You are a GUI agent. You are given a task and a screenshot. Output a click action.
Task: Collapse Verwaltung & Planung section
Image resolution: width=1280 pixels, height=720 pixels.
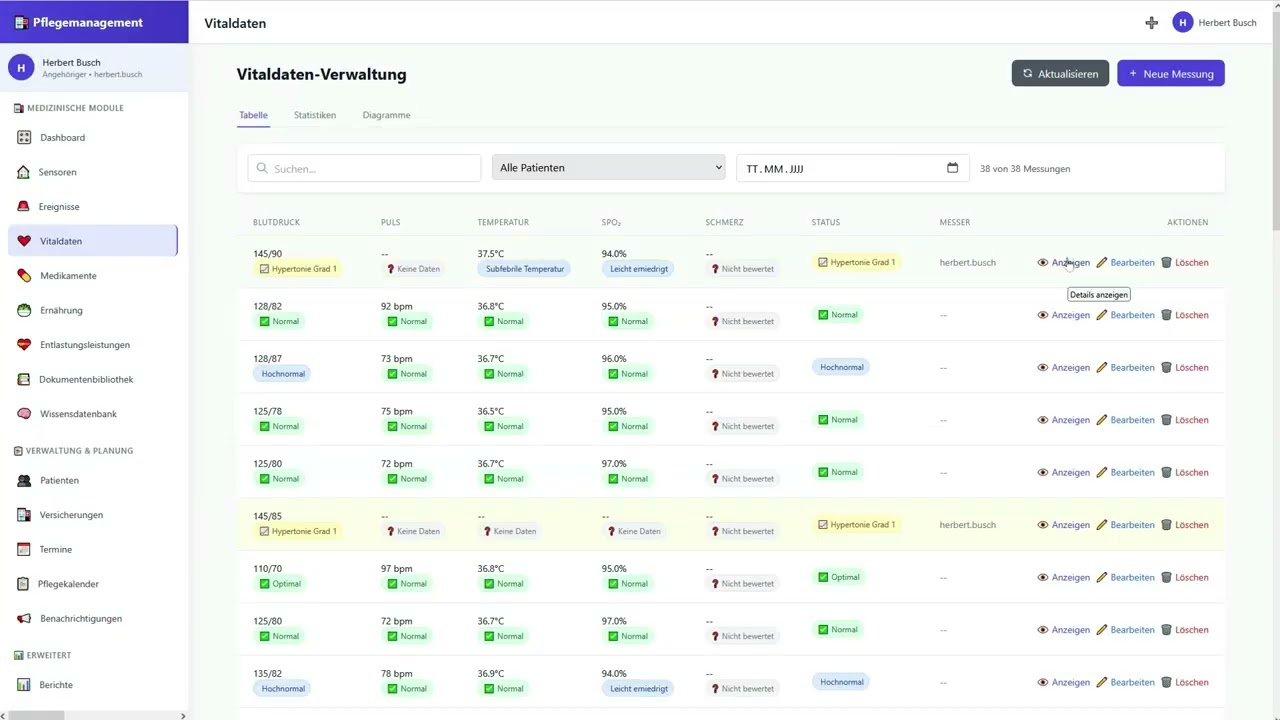click(73, 451)
